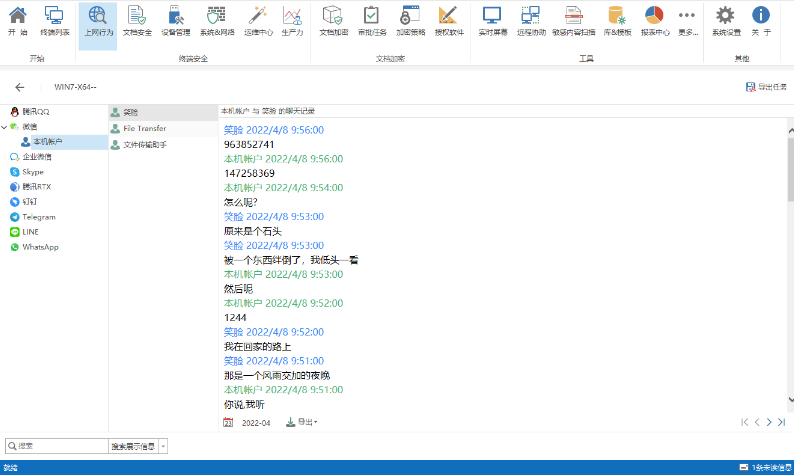Click the 上网行为 toolbar icon
Viewport: 794px width, 476px height.
tap(97, 20)
